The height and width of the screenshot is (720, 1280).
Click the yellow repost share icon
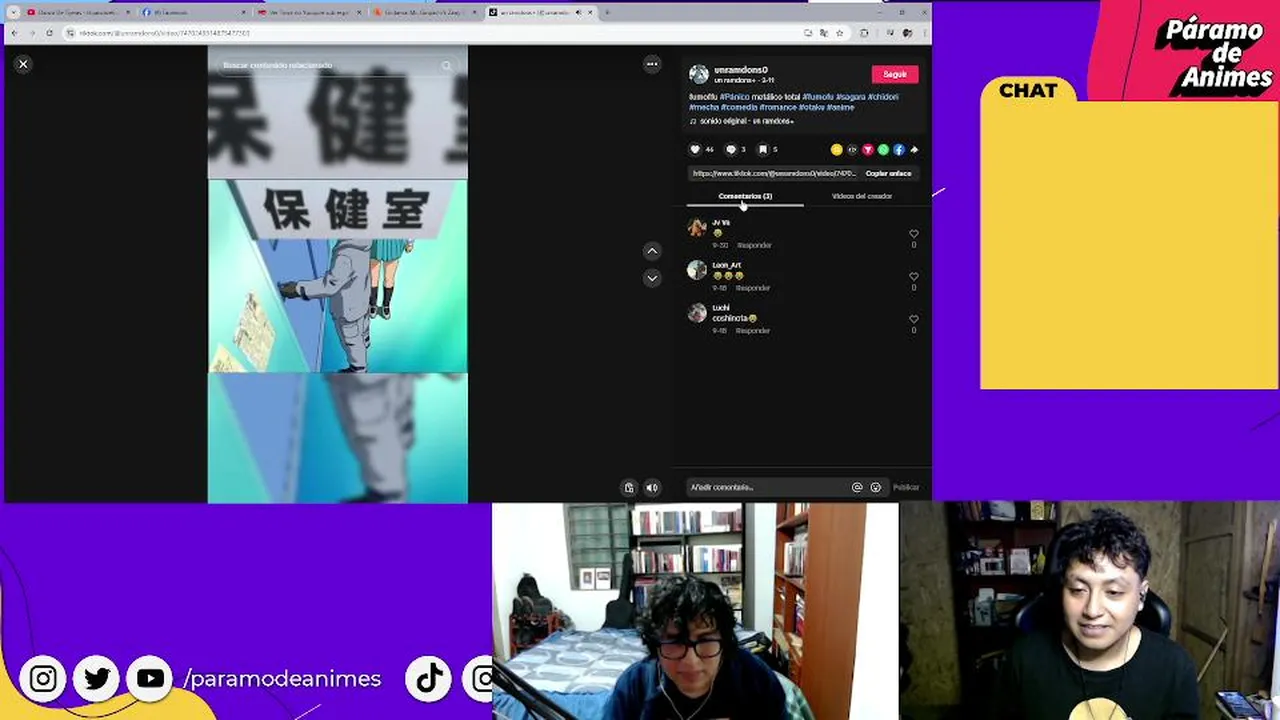(837, 150)
